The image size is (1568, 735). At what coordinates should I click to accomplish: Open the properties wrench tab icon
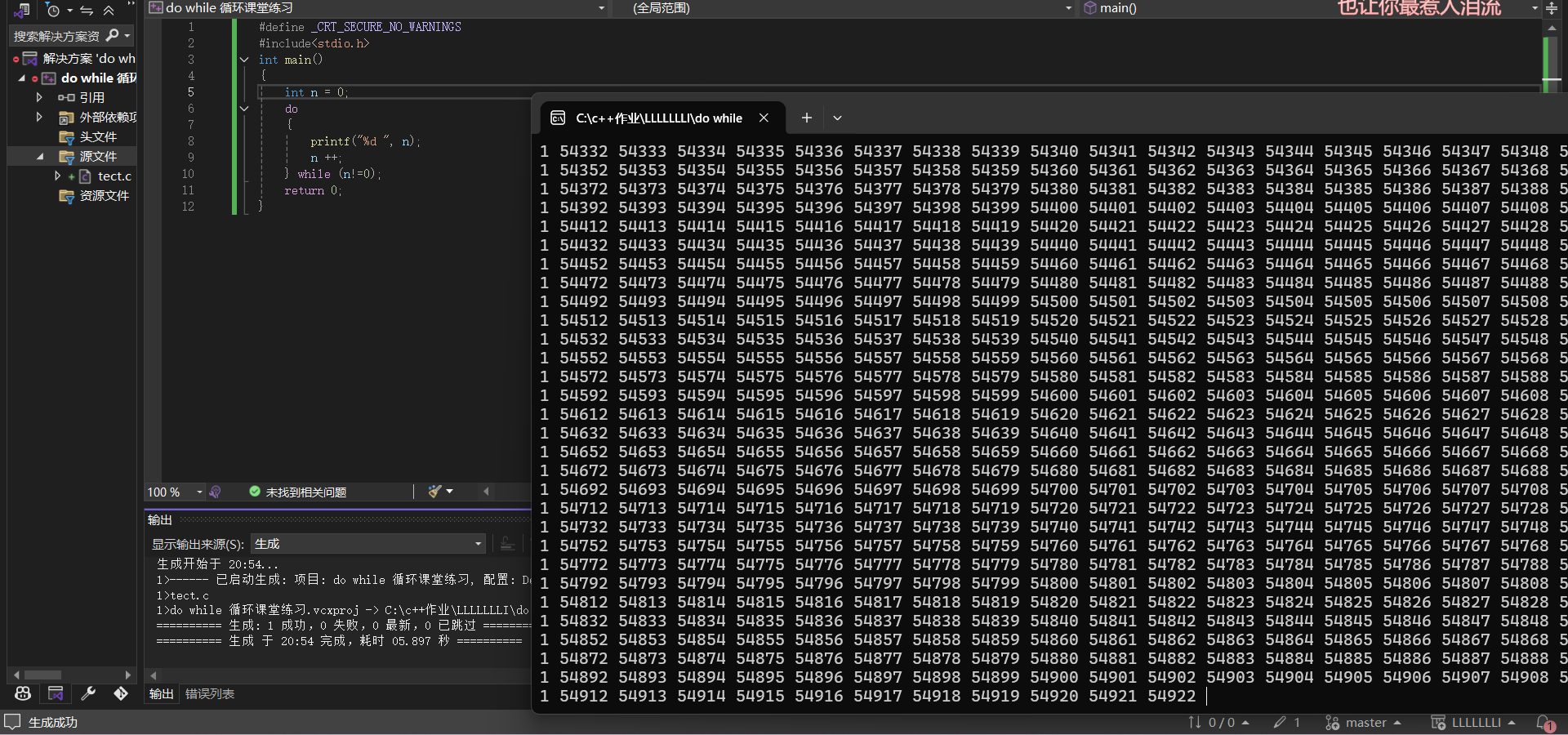point(88,694)
